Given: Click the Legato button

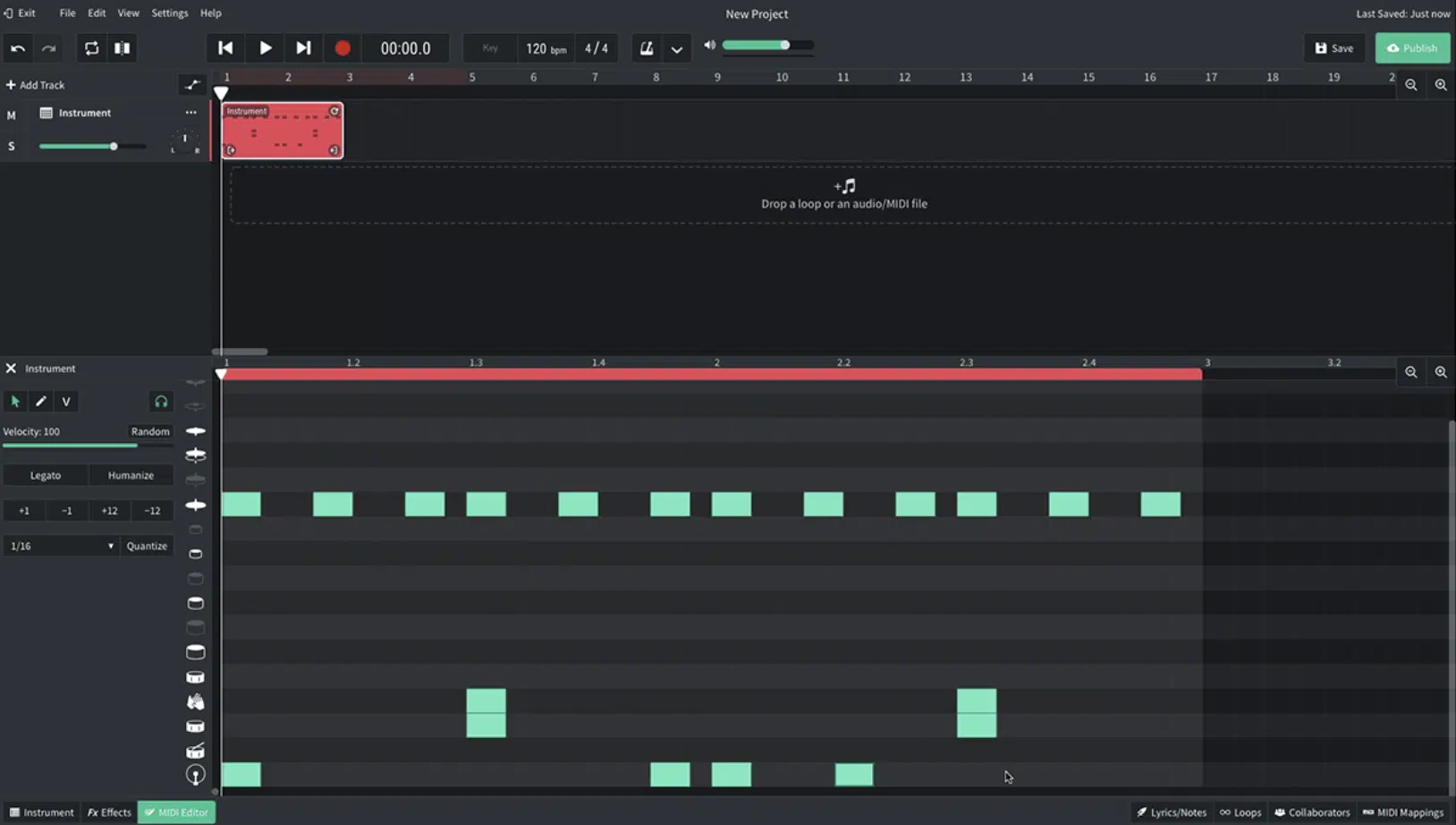Looking at the screenshot, I should [46, 475].
